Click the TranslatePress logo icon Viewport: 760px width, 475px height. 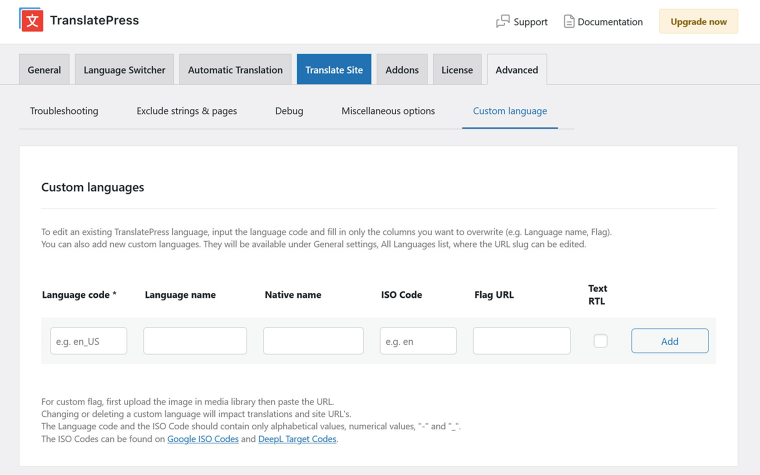31,20
